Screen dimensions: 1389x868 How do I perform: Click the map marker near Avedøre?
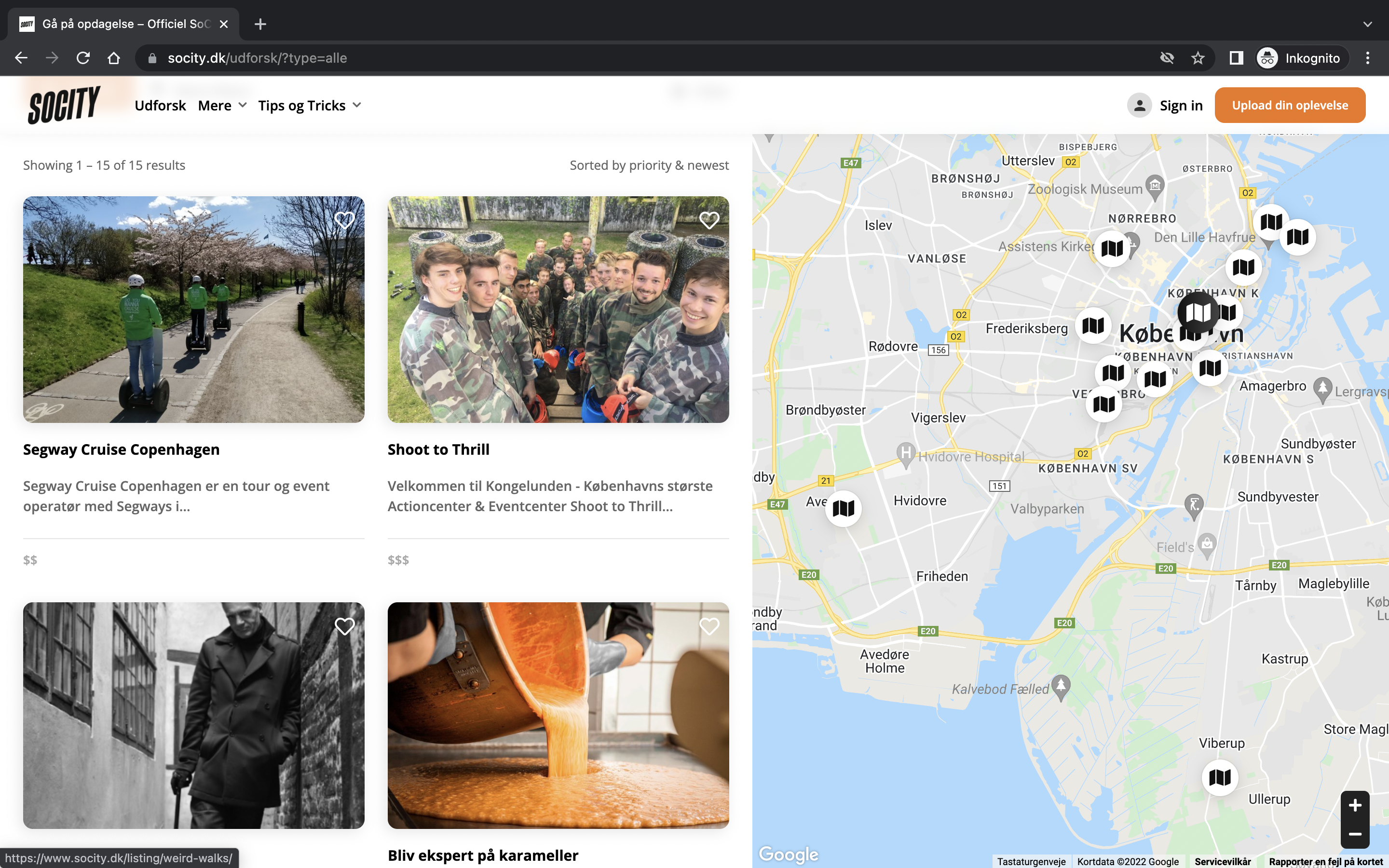click(843, 508)
